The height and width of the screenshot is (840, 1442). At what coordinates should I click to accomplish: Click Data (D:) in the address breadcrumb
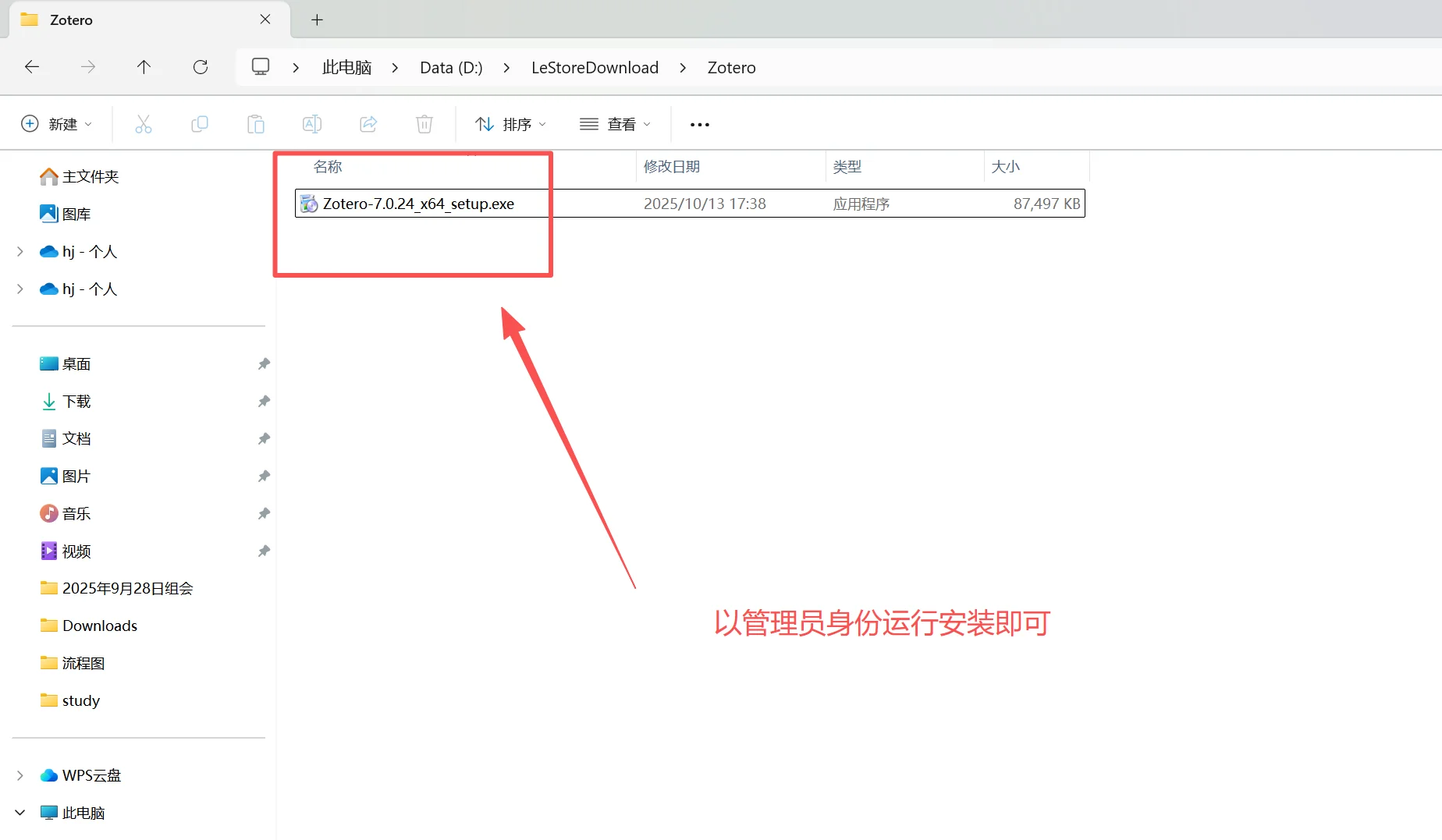coord(451,68)
